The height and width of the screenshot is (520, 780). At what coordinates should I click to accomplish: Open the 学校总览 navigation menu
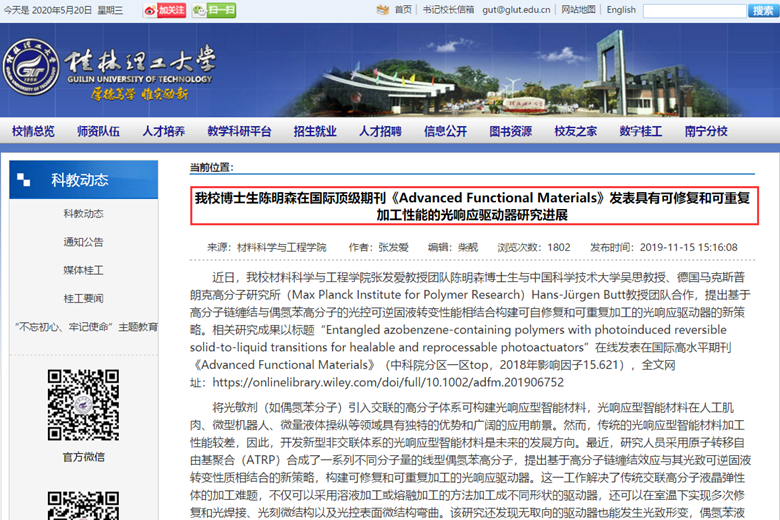[33, 131]
